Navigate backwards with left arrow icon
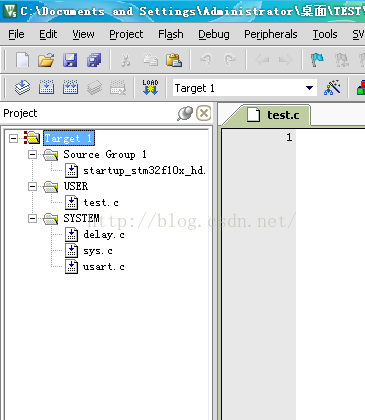 coord(262,60)
